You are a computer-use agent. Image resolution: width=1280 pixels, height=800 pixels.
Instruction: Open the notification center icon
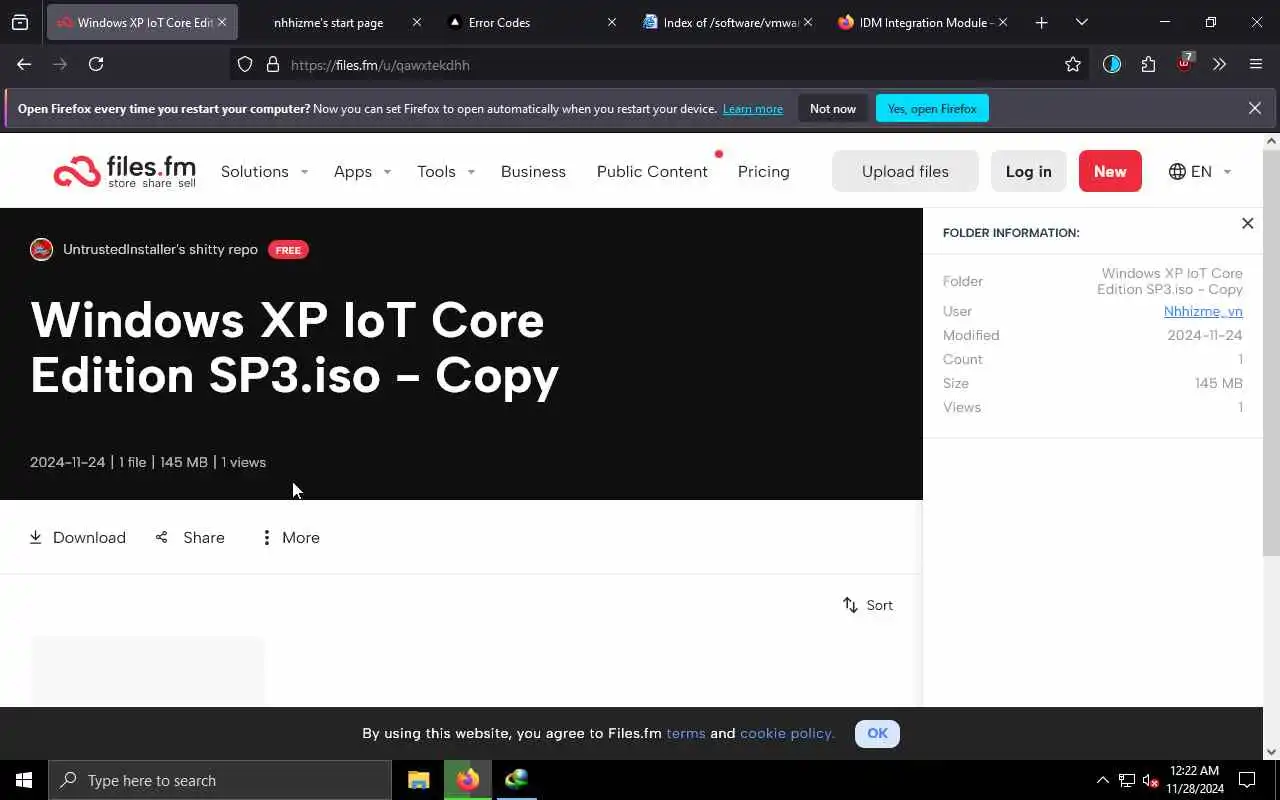(x=1247, y=780)
